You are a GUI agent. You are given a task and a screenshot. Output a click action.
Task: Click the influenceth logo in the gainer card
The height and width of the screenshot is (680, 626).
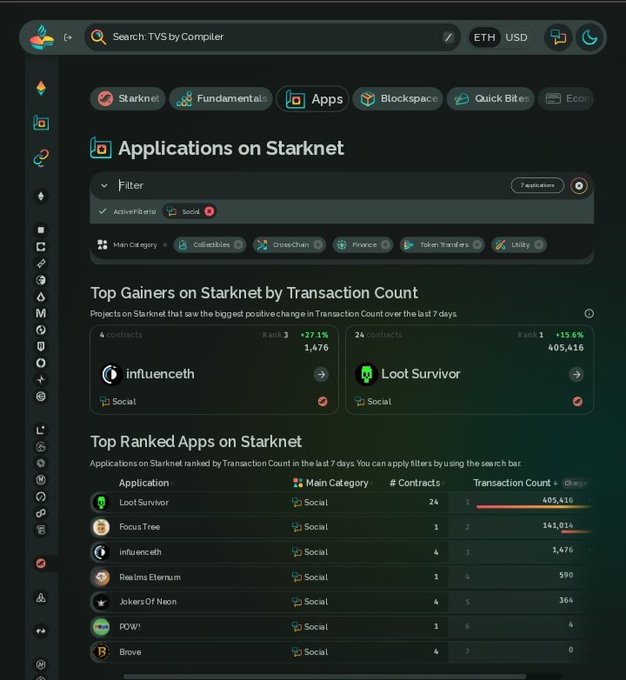pyautogui.click(x=111, y=374)
